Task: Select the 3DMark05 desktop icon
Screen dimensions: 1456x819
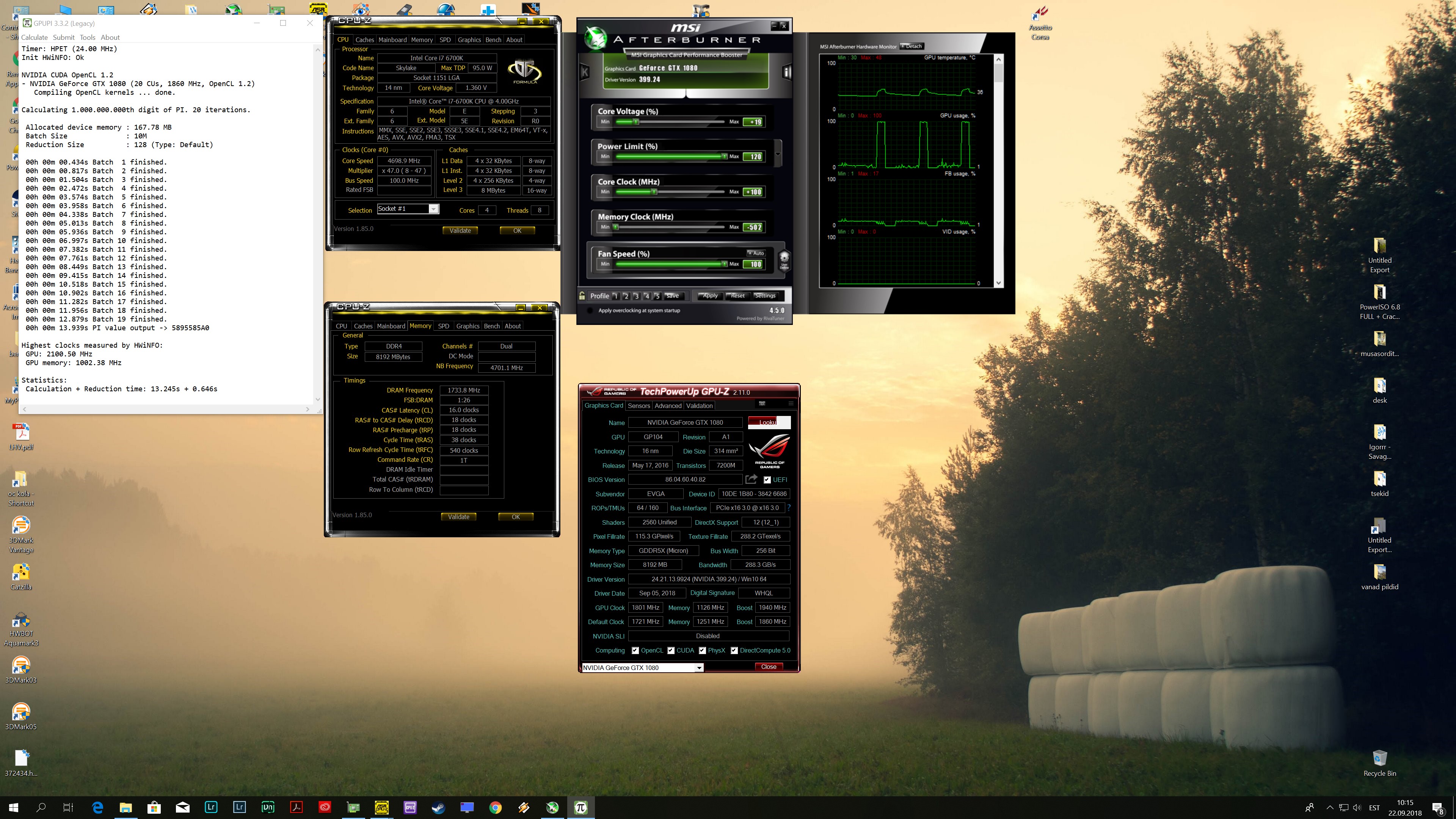Action: coord(21,716)
